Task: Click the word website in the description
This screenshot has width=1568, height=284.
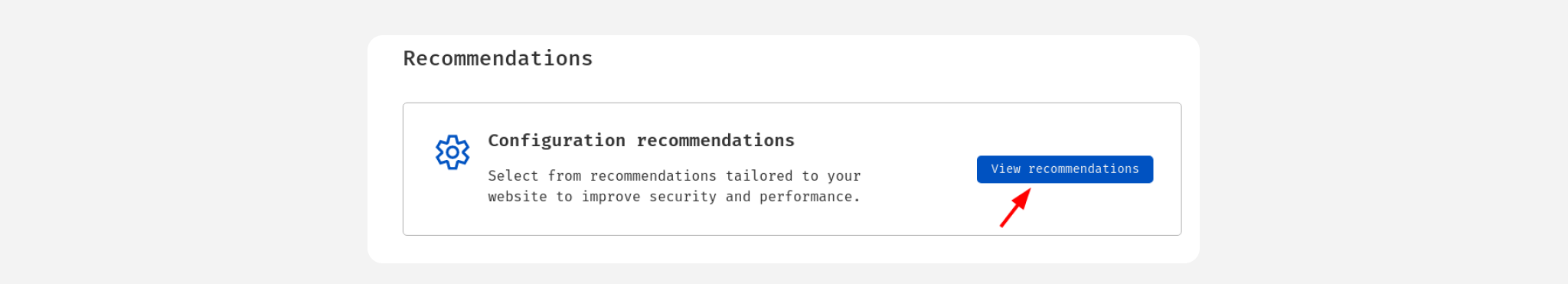Action: (518, 197)
